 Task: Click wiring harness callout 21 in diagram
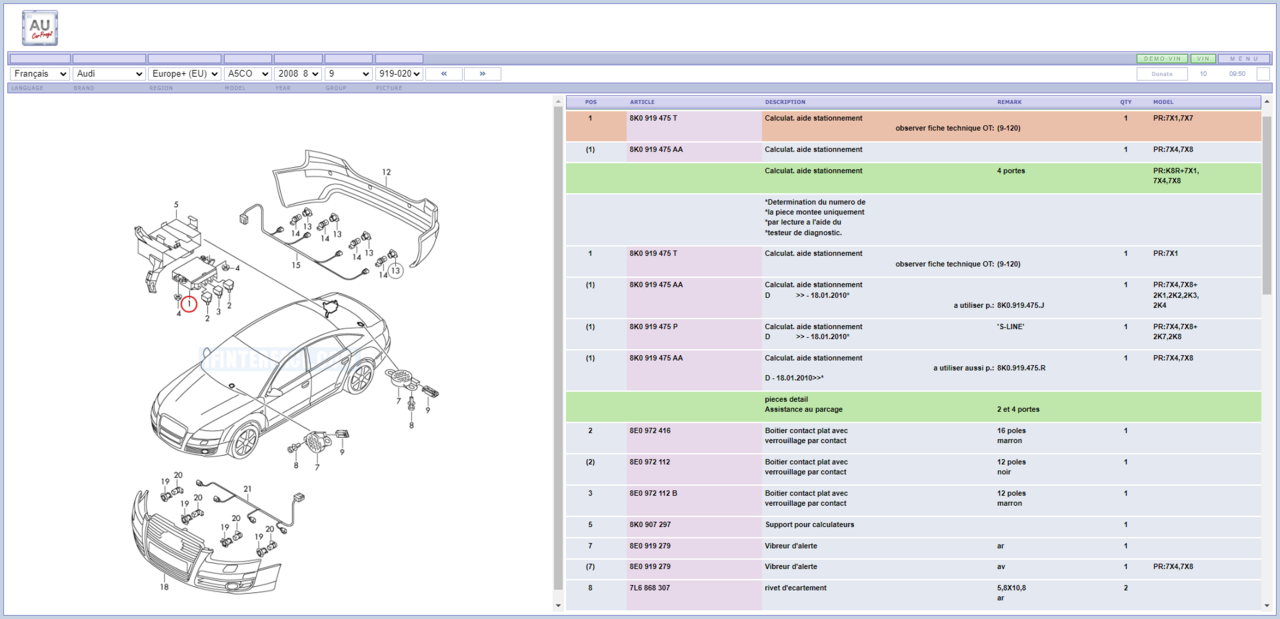coord(247,488)
